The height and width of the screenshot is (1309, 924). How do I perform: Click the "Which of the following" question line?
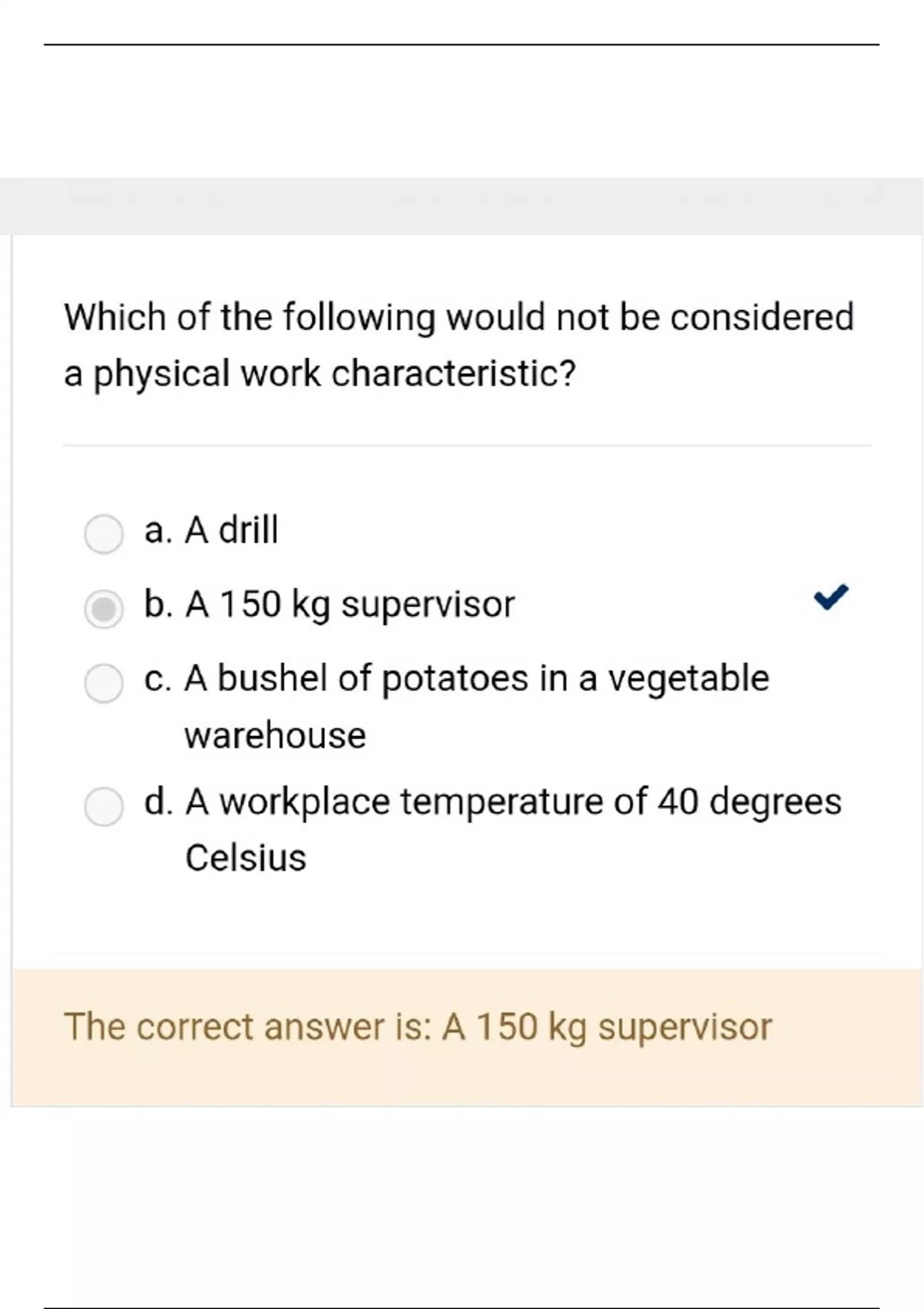(x=459, y=317)
